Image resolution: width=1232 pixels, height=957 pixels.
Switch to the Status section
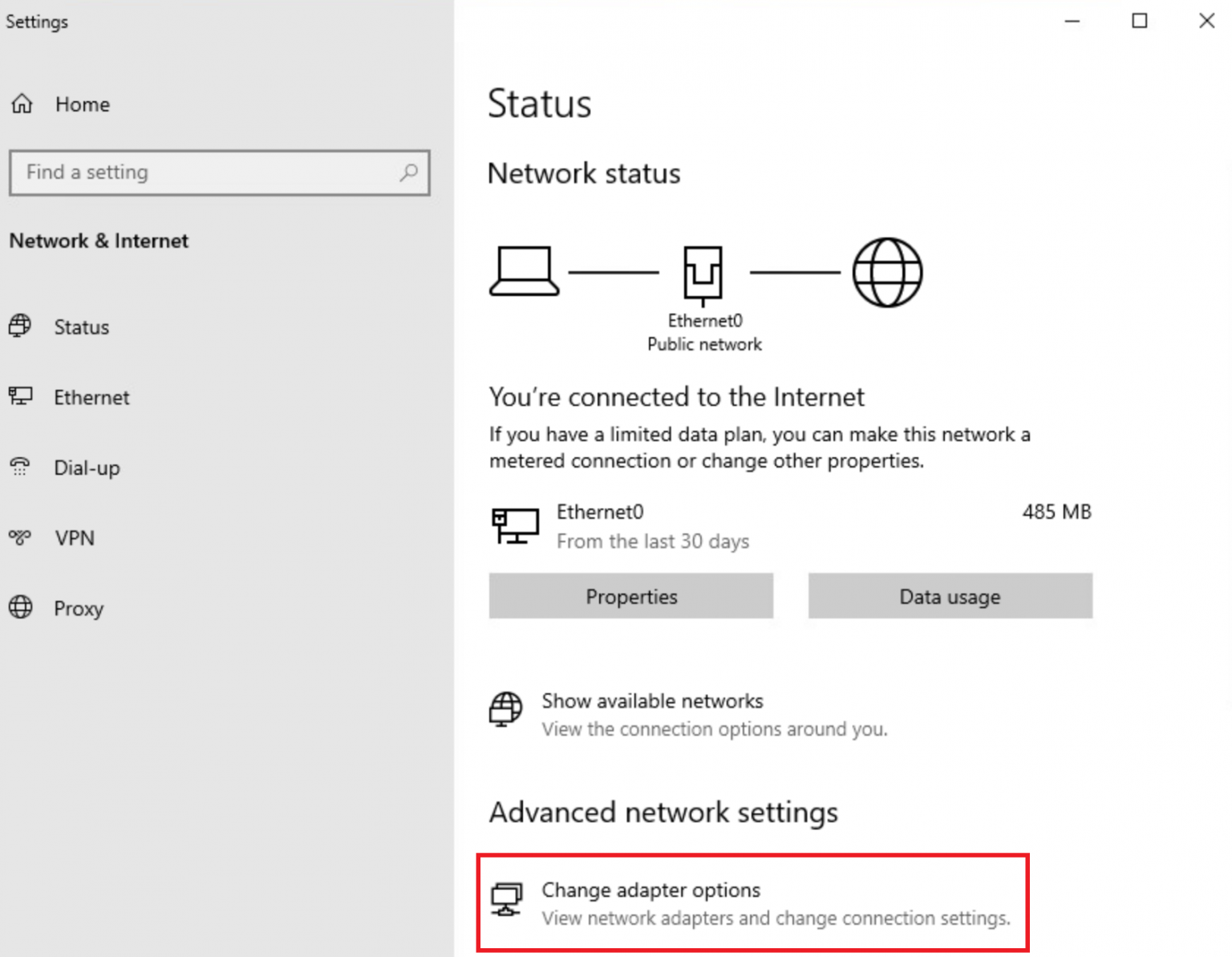point(81,326)
